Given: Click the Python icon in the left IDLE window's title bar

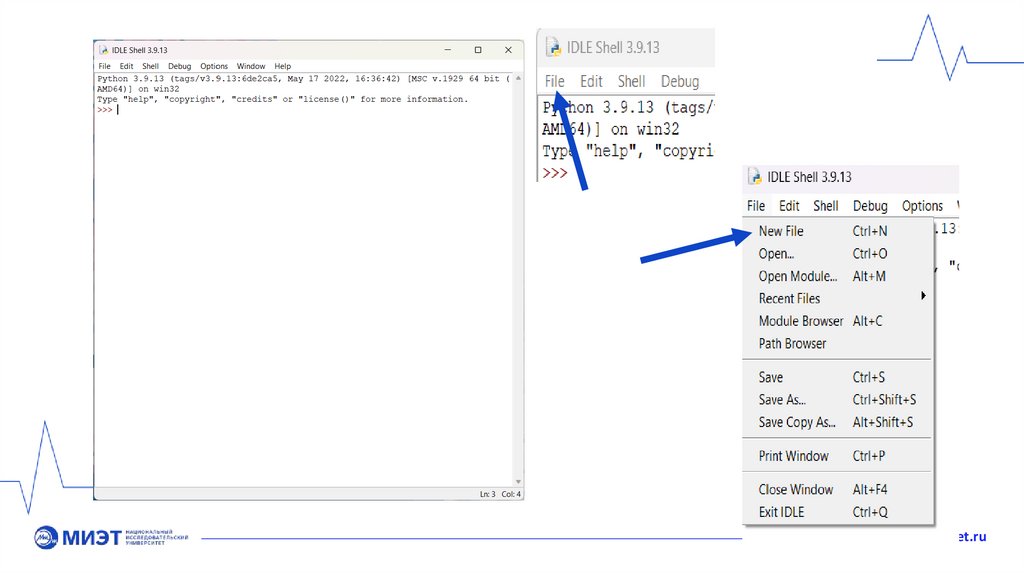Looking at the screenshot, I should [103, 50].
